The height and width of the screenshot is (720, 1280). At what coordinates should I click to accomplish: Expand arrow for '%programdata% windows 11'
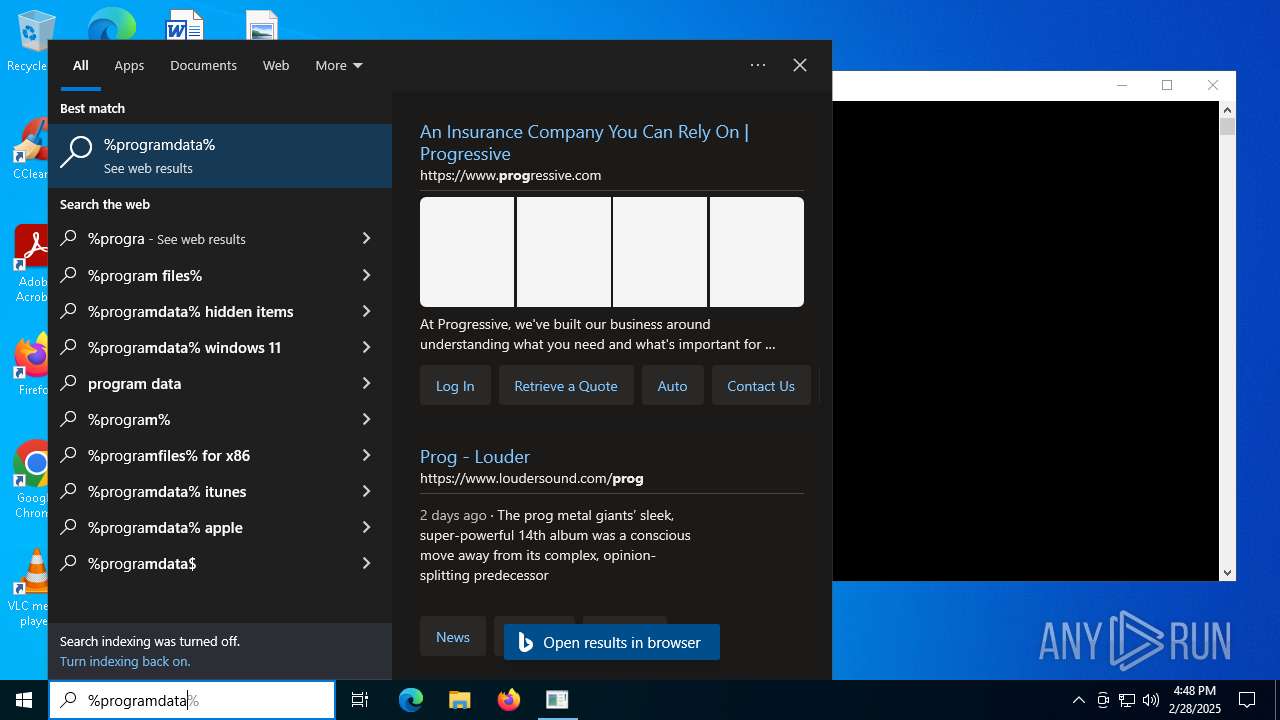(366, 347)
